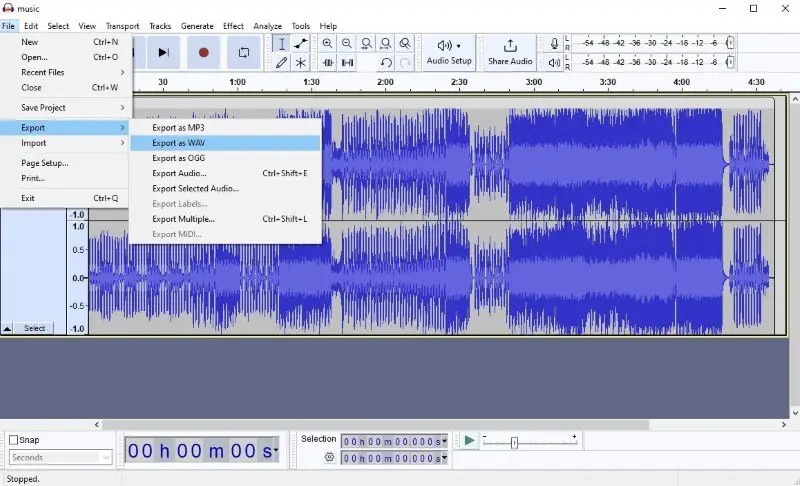Click the Zoom In magnifier icon
800x486 pixels.
328,43
